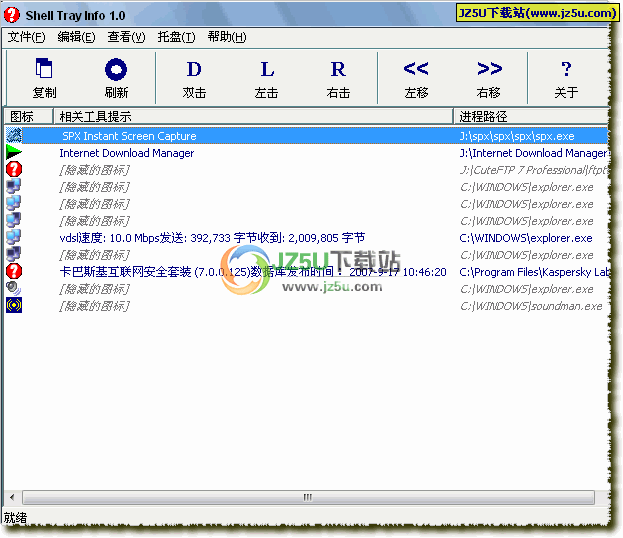Image resolution: width=623 pixels, height=538 pixels.
Task: Select the 卡巴斯基互联网安全套装 row text
Action: point(253,272)
